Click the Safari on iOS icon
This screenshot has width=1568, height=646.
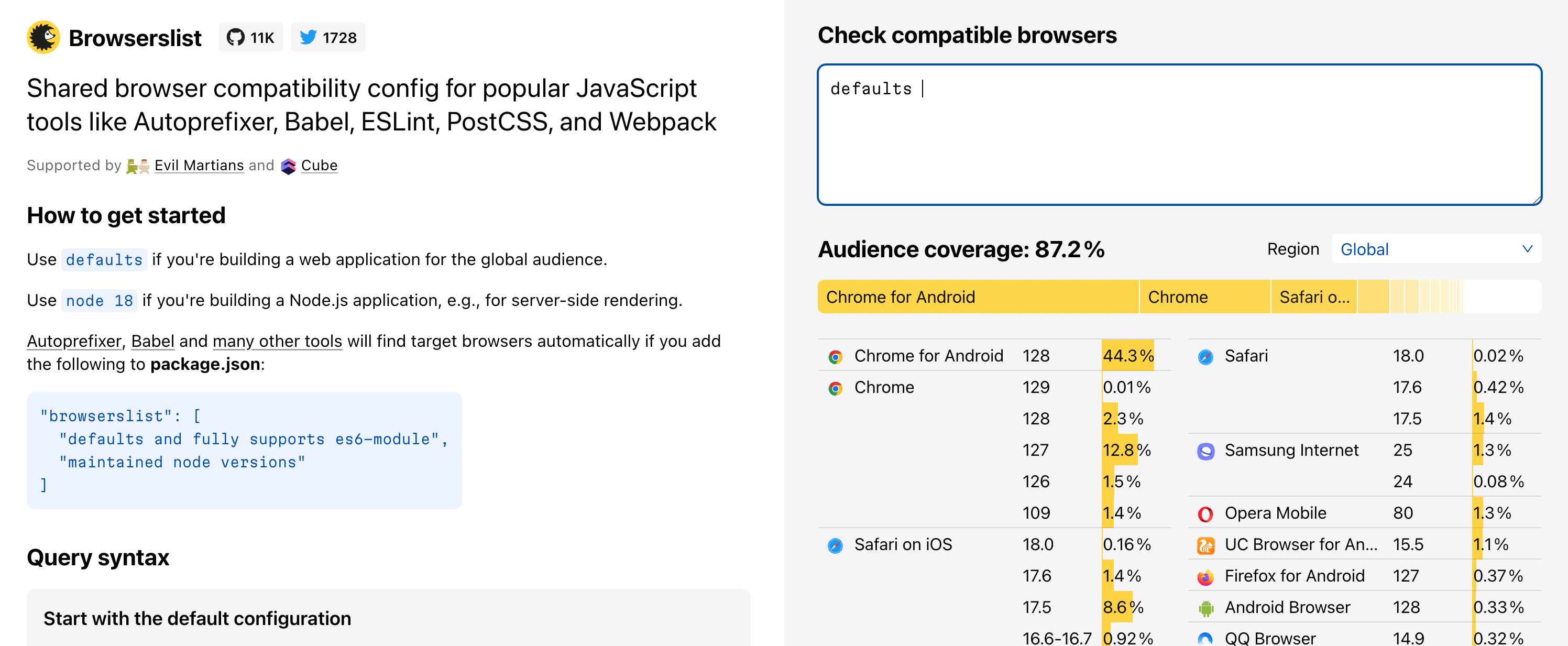coord(836,544)
